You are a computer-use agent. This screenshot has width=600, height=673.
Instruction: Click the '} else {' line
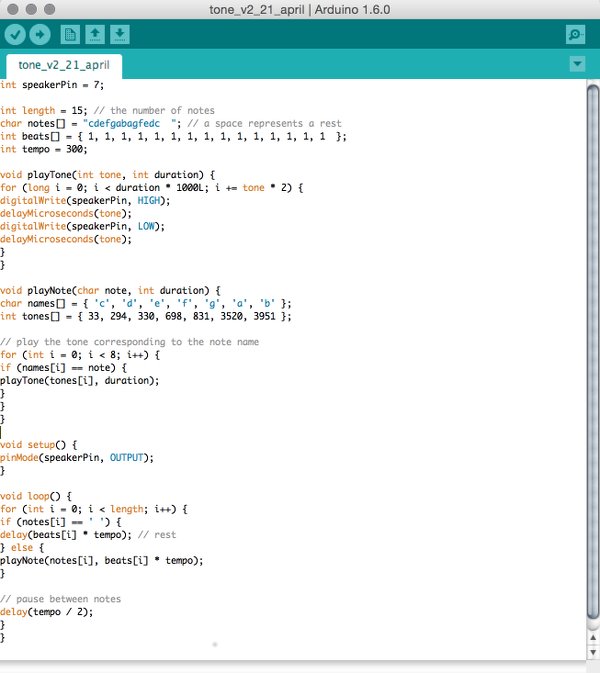click(x=22, y=548)
